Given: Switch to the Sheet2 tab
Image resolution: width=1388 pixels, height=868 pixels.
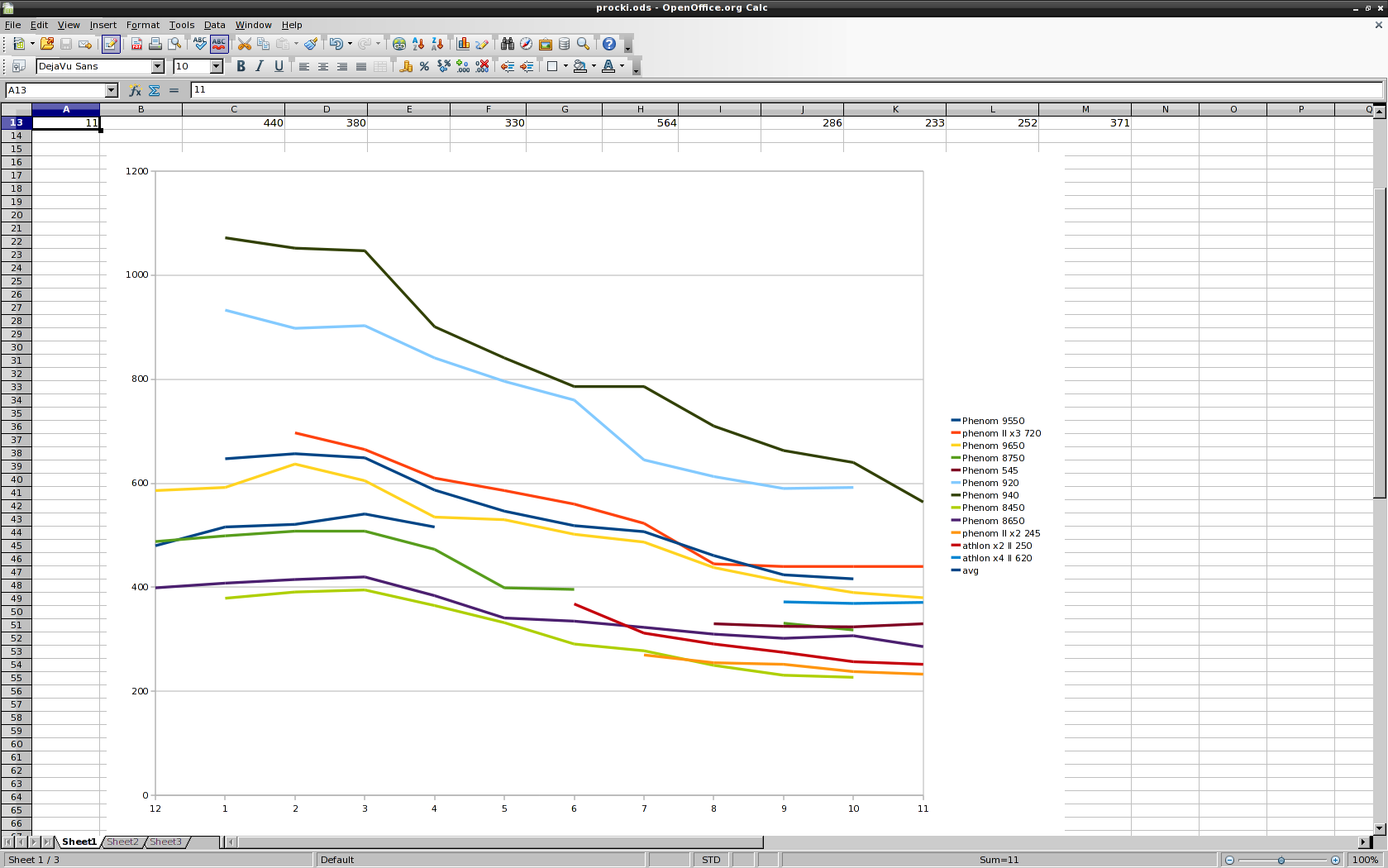Looking at the screenshot, I should (122, 842).
